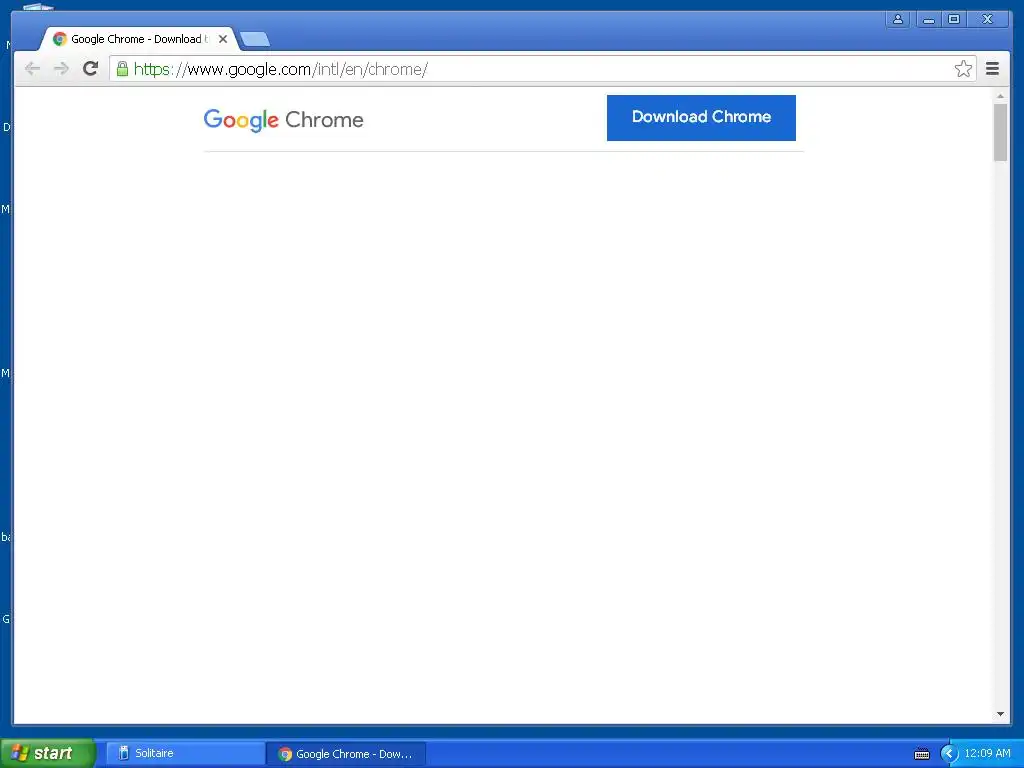Click the Google Chrome logo on the page
1024x768 pixels.
[x=283, y=120]
